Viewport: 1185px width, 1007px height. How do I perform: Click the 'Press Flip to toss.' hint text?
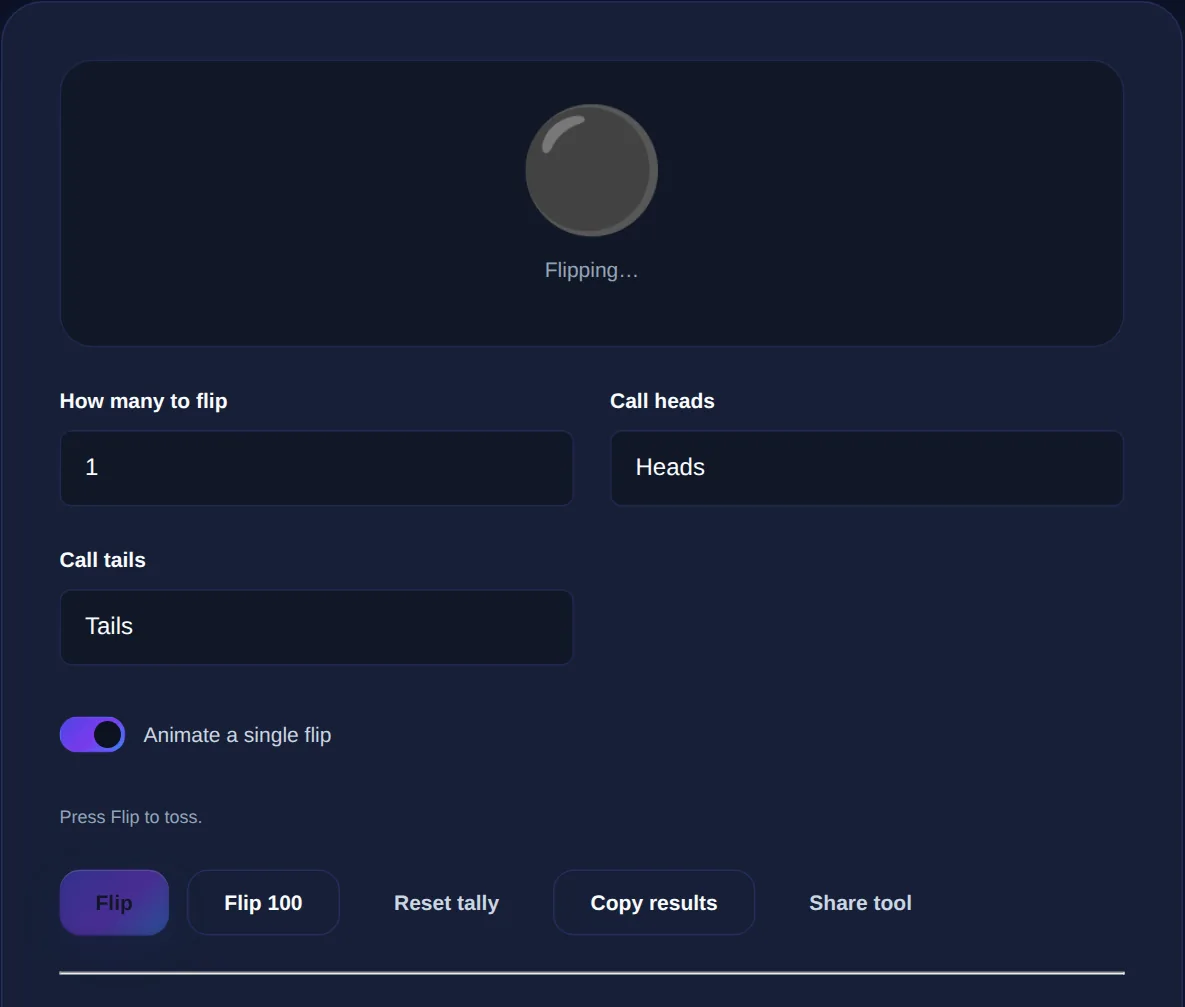[131, 817]
